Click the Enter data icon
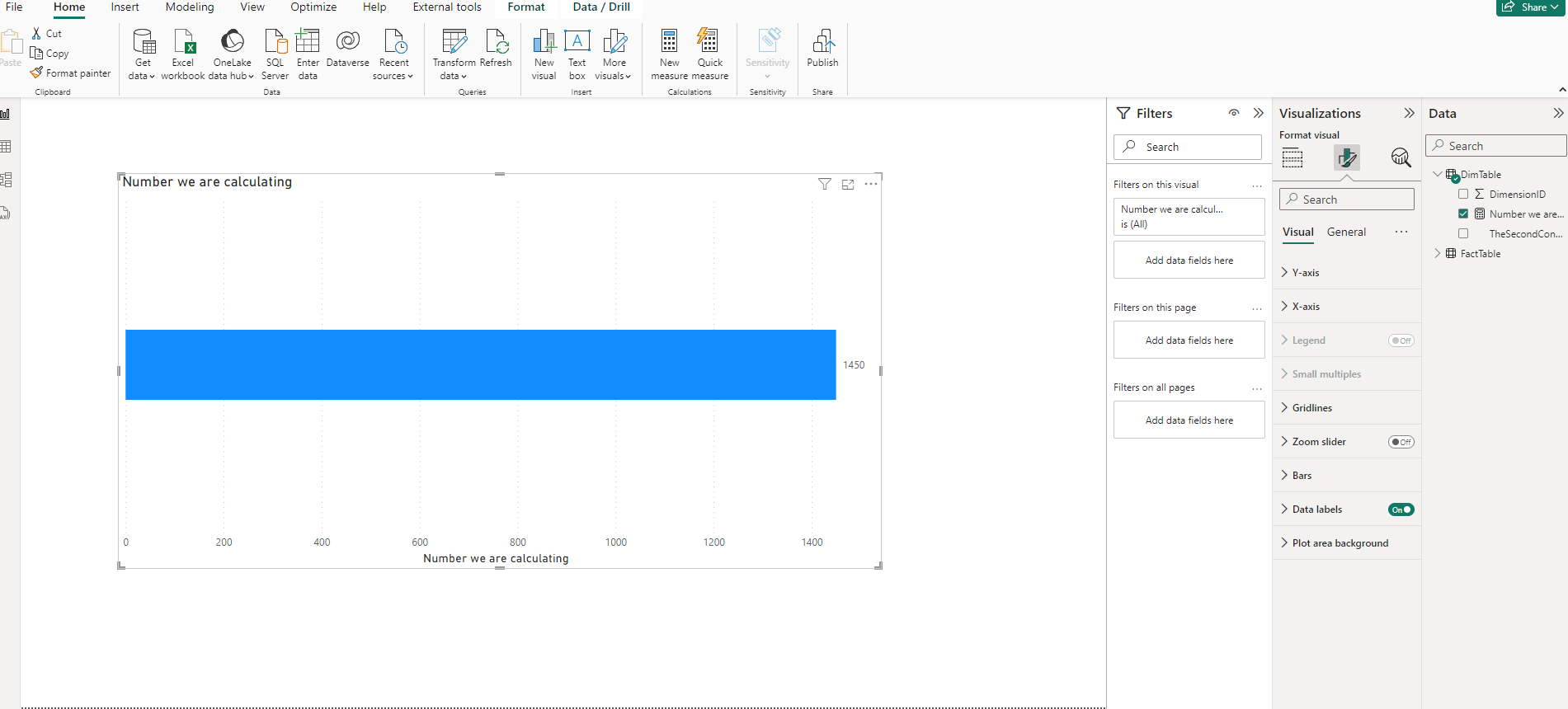The image size is (1568, 709). click(x=308, y=41)
